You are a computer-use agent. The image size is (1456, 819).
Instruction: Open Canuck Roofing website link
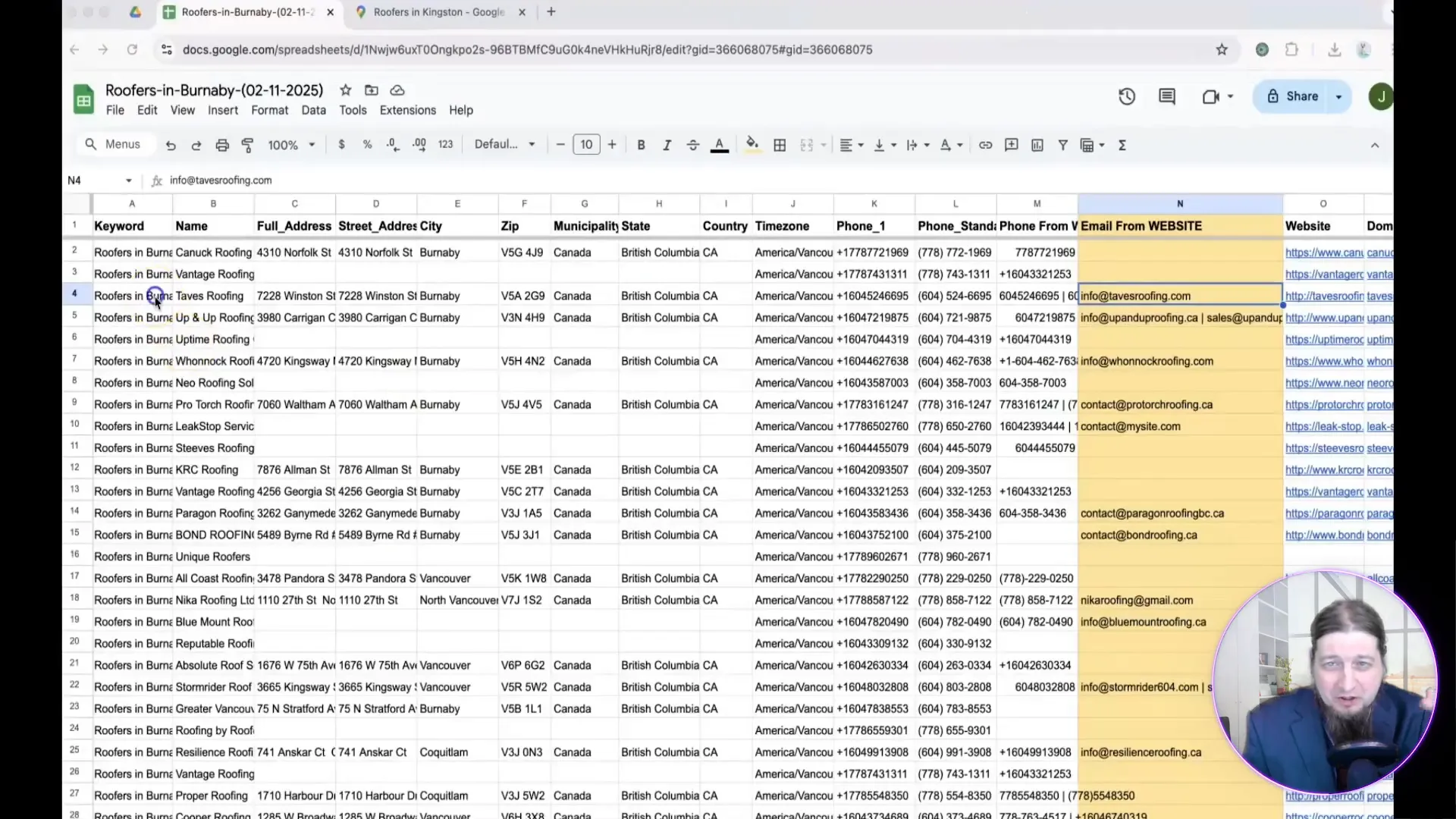pyautogui.click(x=1324, y=253)
